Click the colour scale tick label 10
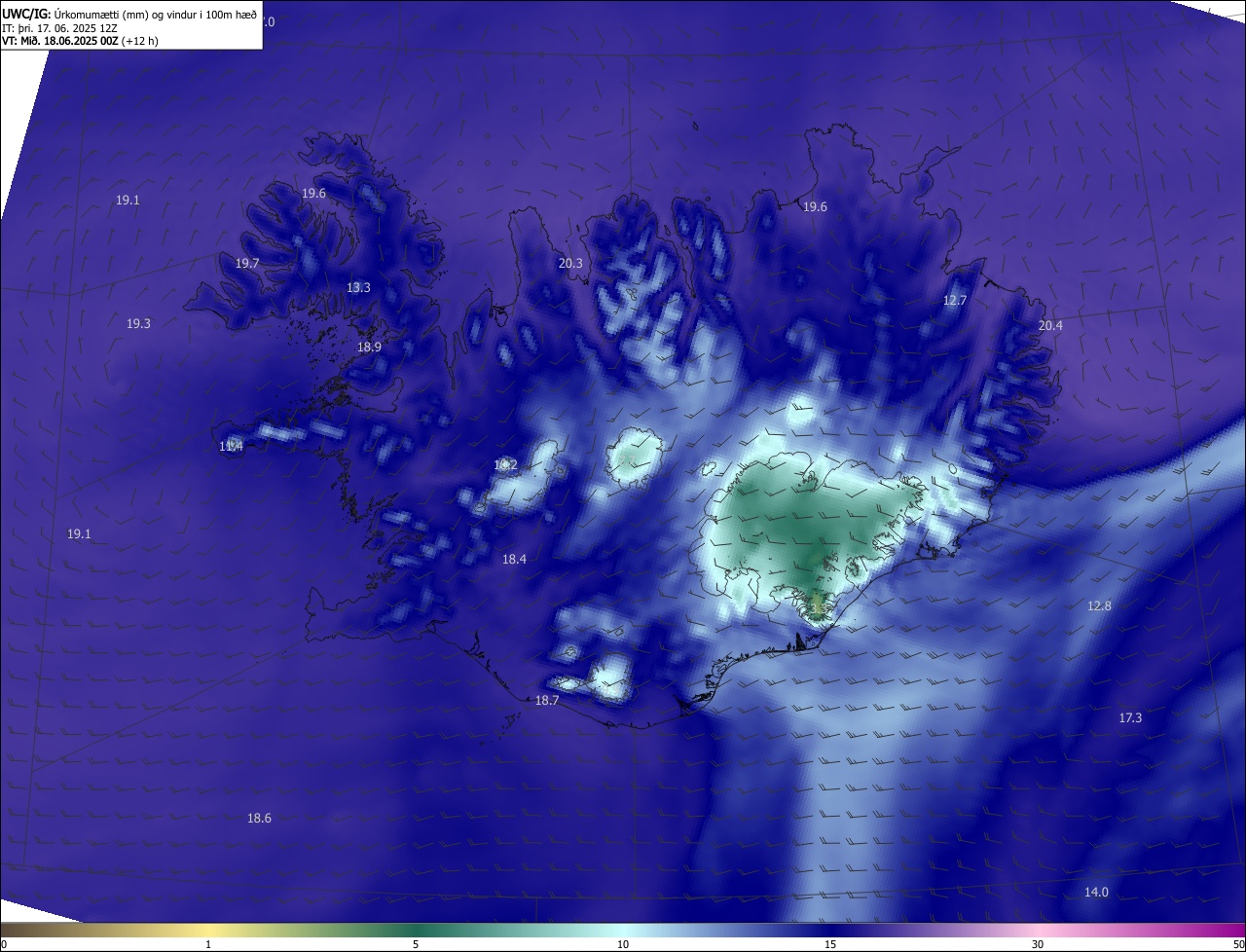This screenshot has height=952, width=1246. point(623,945)
